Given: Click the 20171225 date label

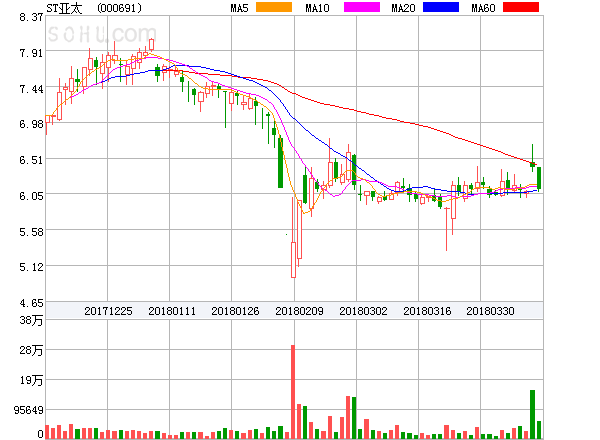Looking at the screenshot, I should 108,311.
